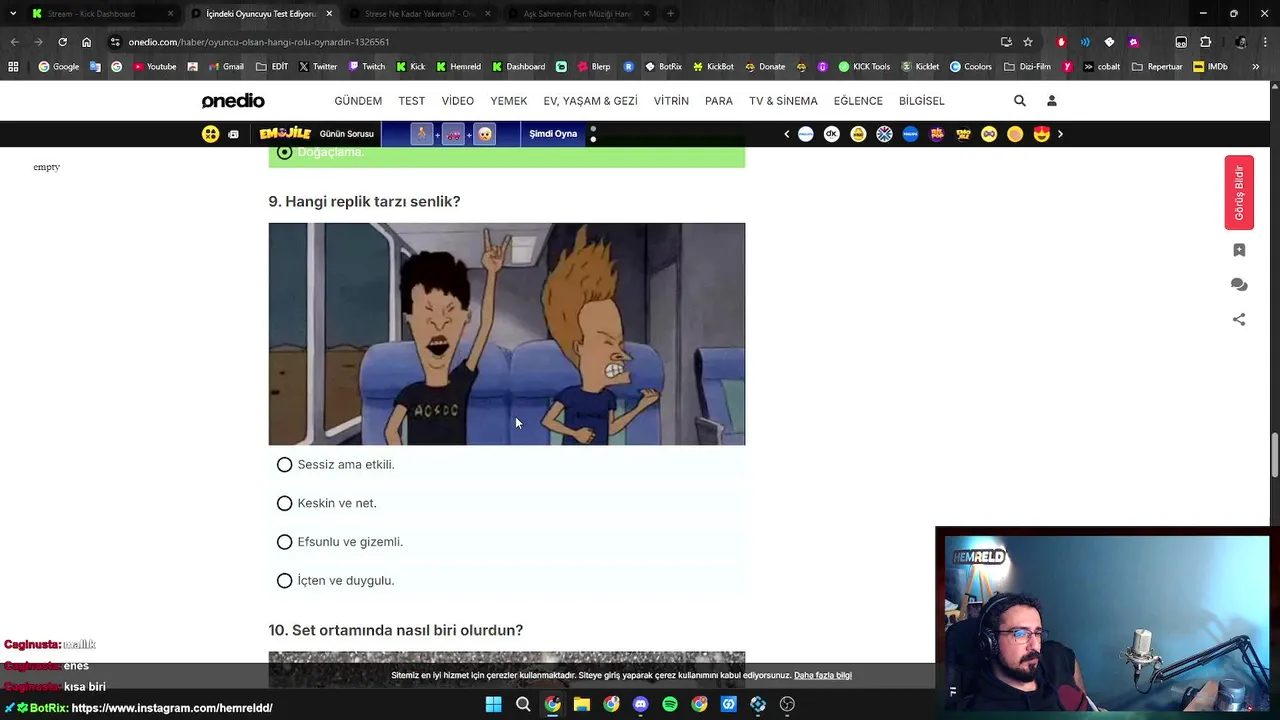The height and width of the screenshot is (720, 1280).
Task: Click the 'Şimdi Oyna' button
Action: click(553, 134)
